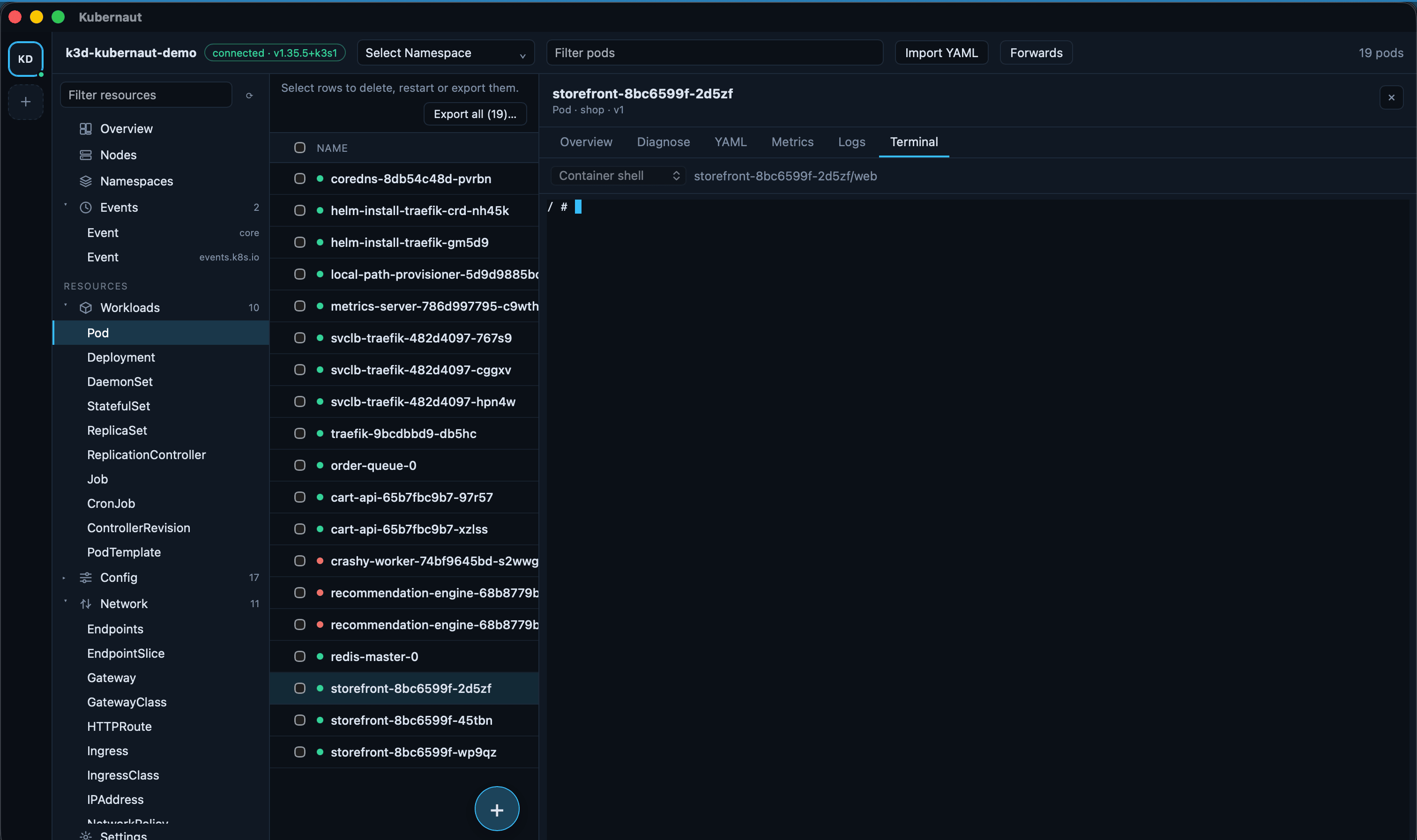Check cart-api-65b7fbc9b7-97r57 row
Image resolution: width=1417 pixels, height=840 pixels.
[x=299, y=497]
